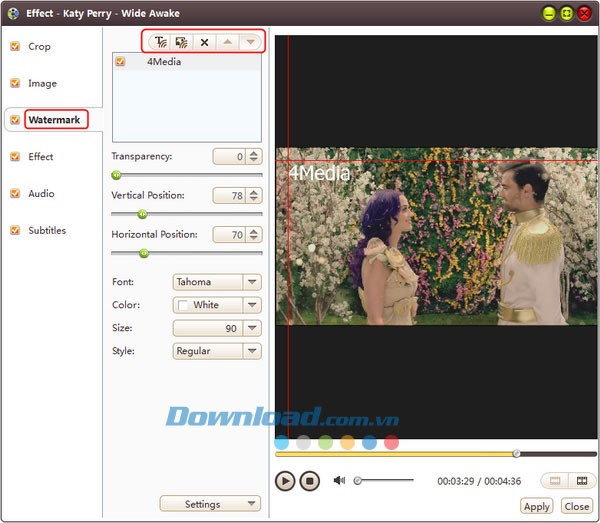This screenshot has height=523, width=600.
Task: Open the Image tab
Action: point(42,83)
